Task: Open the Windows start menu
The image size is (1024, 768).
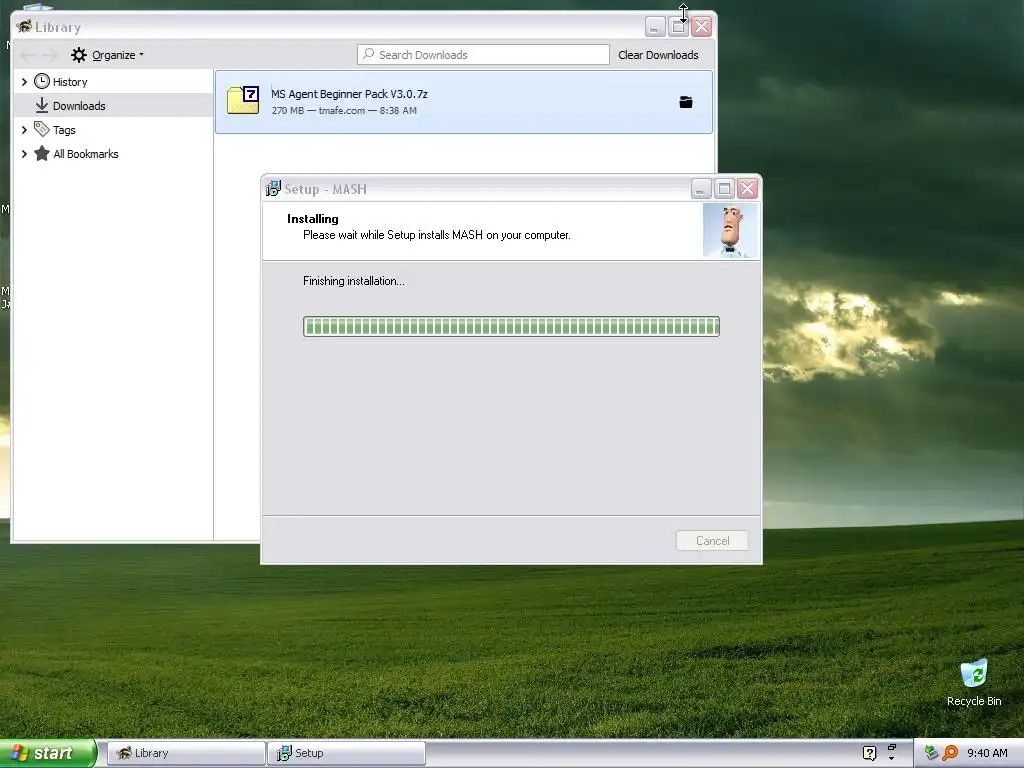Action: [x=48, y=753]
